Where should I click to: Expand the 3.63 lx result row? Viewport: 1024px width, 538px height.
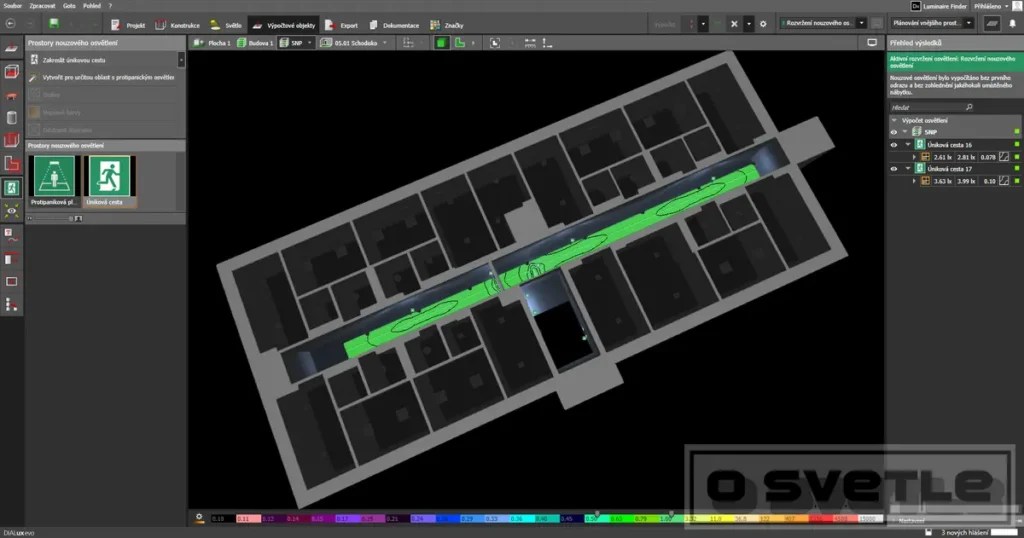point(914,181)
